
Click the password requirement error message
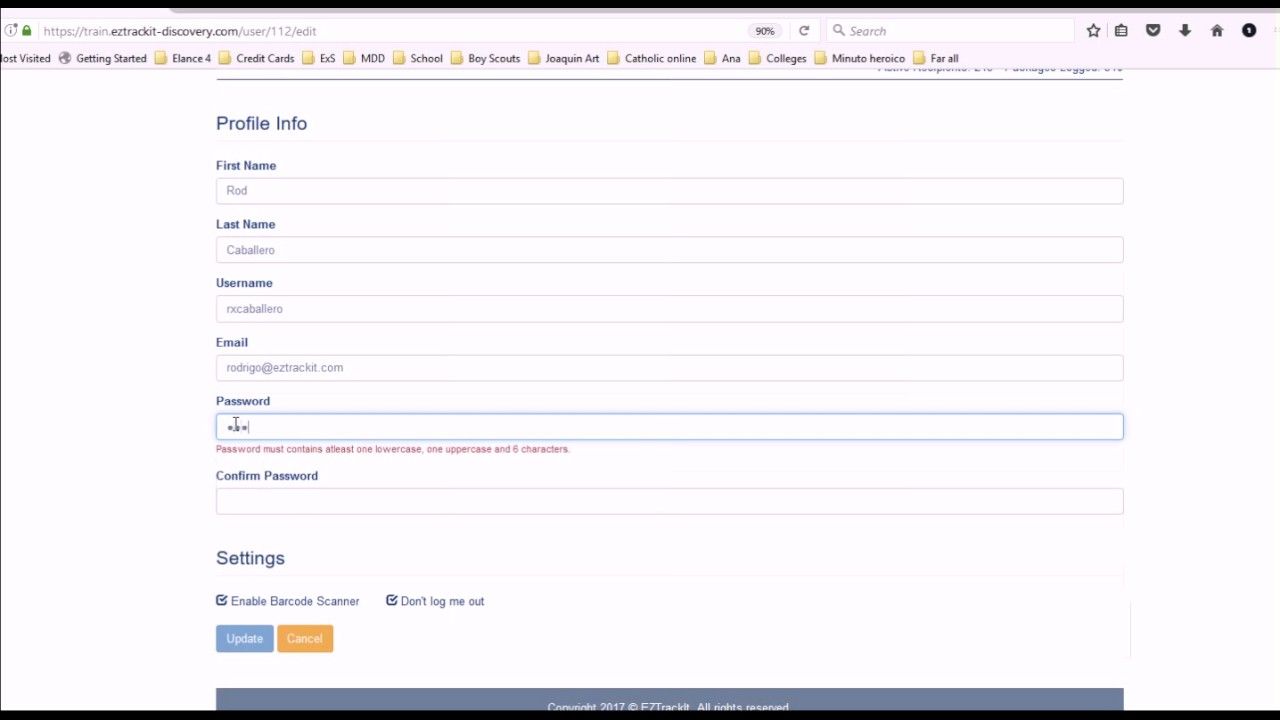click(393, 449)
